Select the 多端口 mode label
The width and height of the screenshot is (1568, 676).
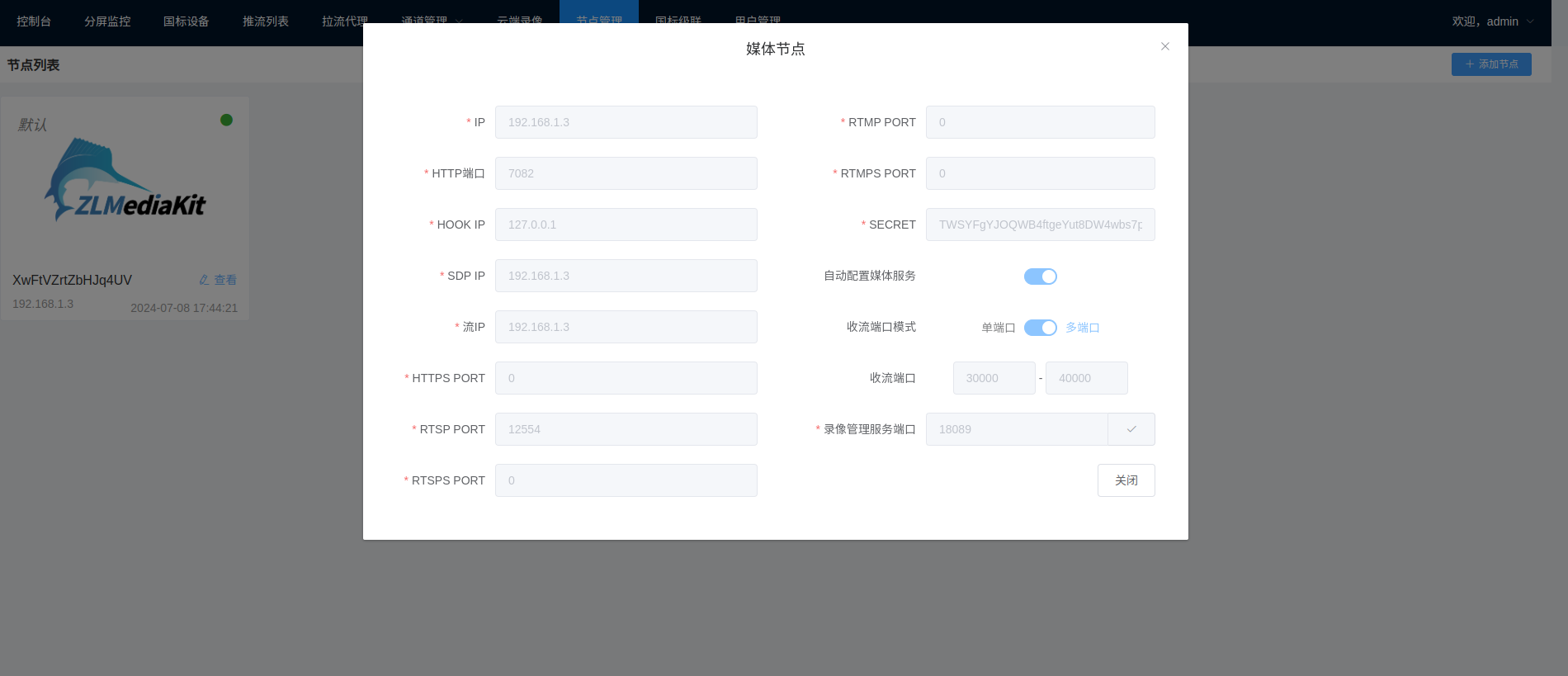pyautogui.click(x=1082, y=328)
